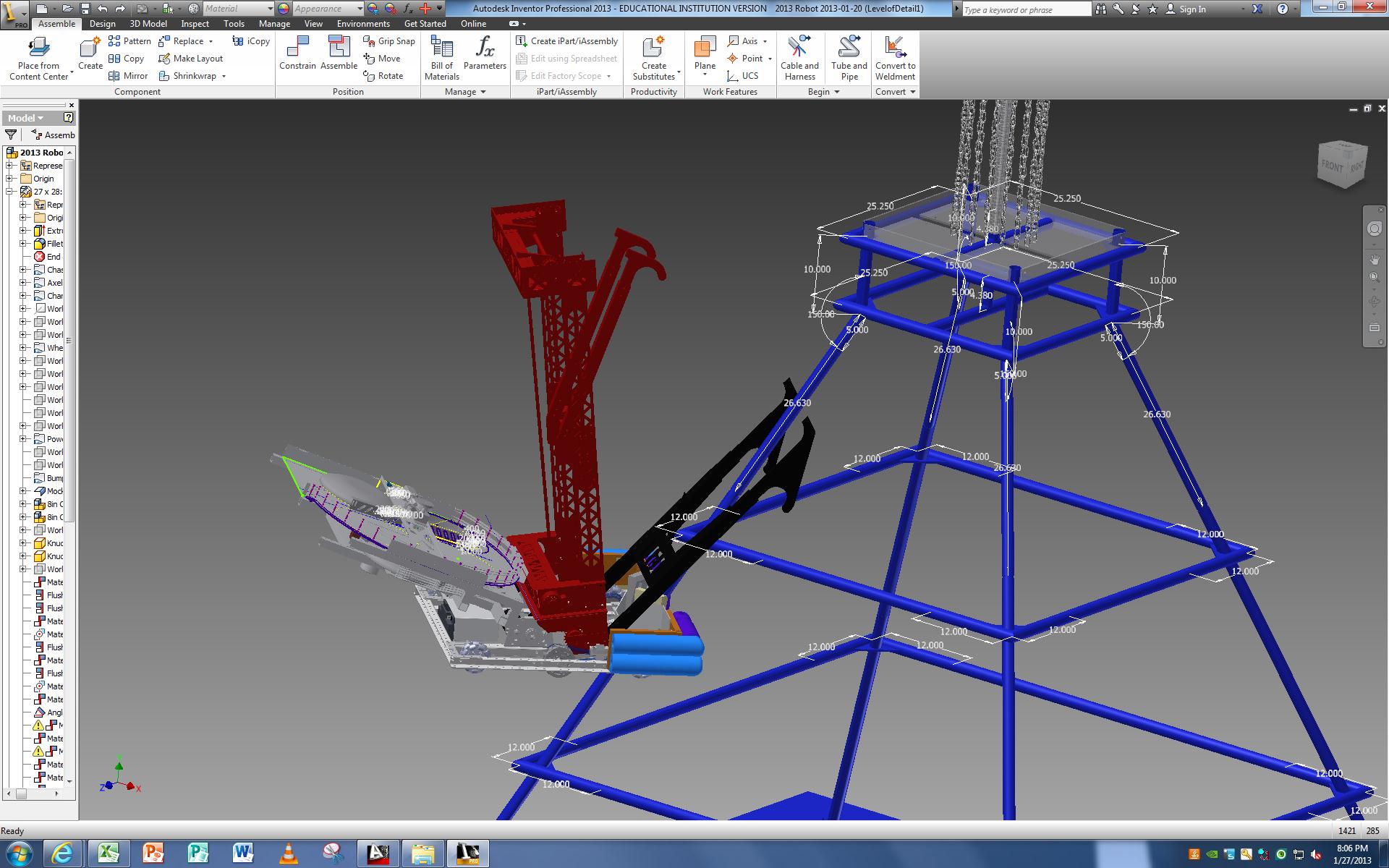Image resolution: width=1389 pixels, height=868 pixels.
Task: Open the color wheel appearance picker
Action: coord(283,9)
